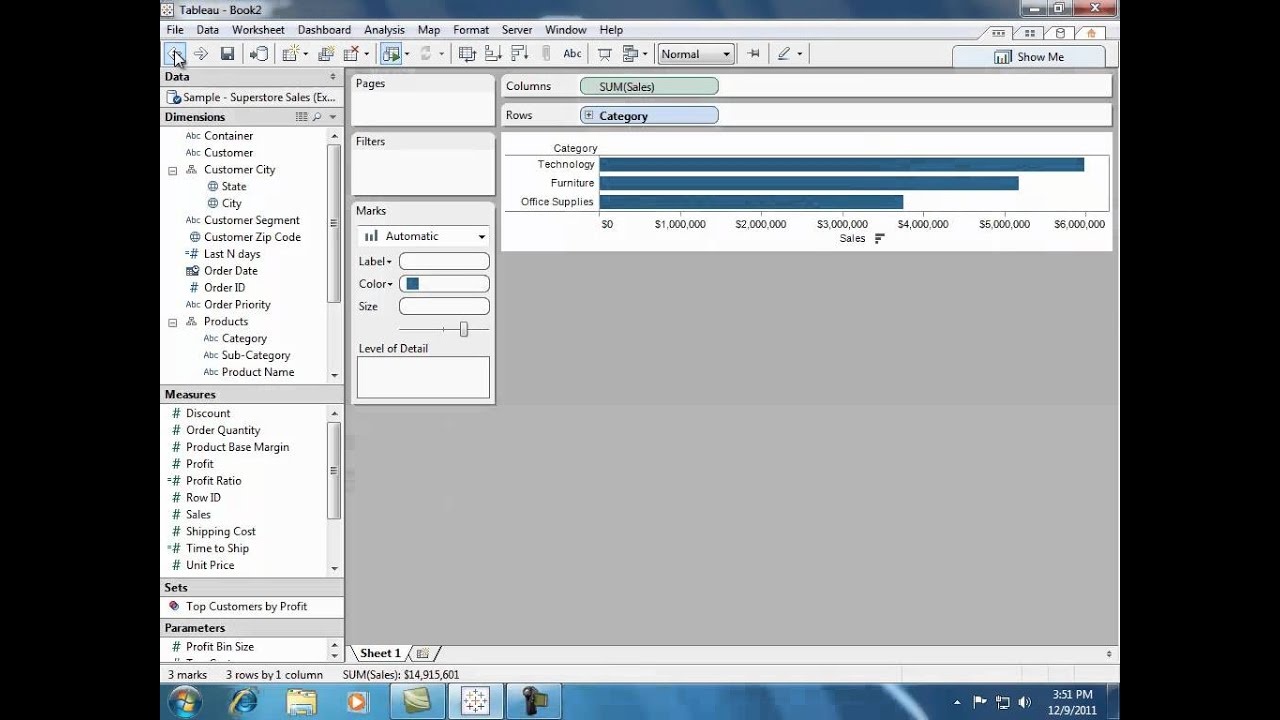Click the SUM(Sales) pill on Columns
Viewport: 1280px width, 720px height.
pos(649,87)
